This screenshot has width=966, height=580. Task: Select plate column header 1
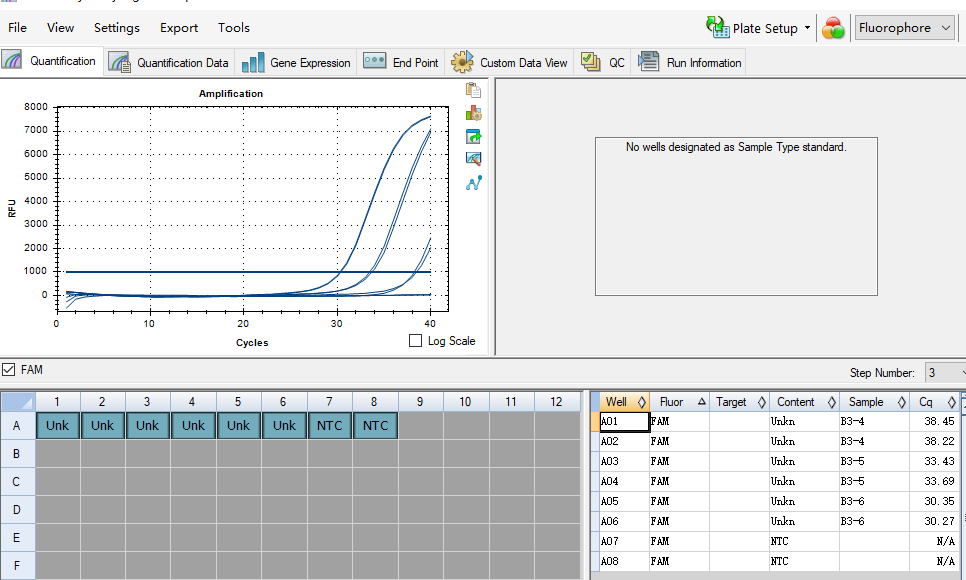(x=57, y=402)
